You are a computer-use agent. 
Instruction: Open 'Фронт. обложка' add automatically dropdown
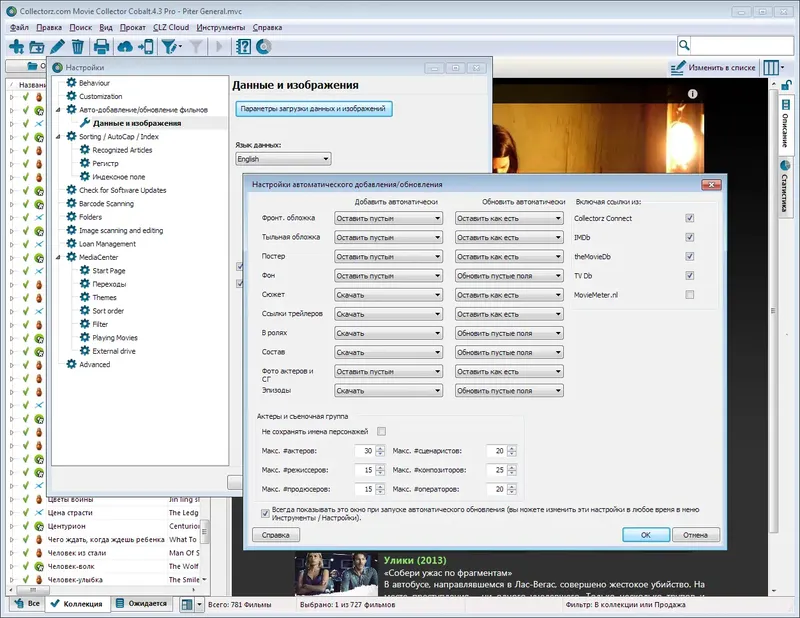point(388,218)
